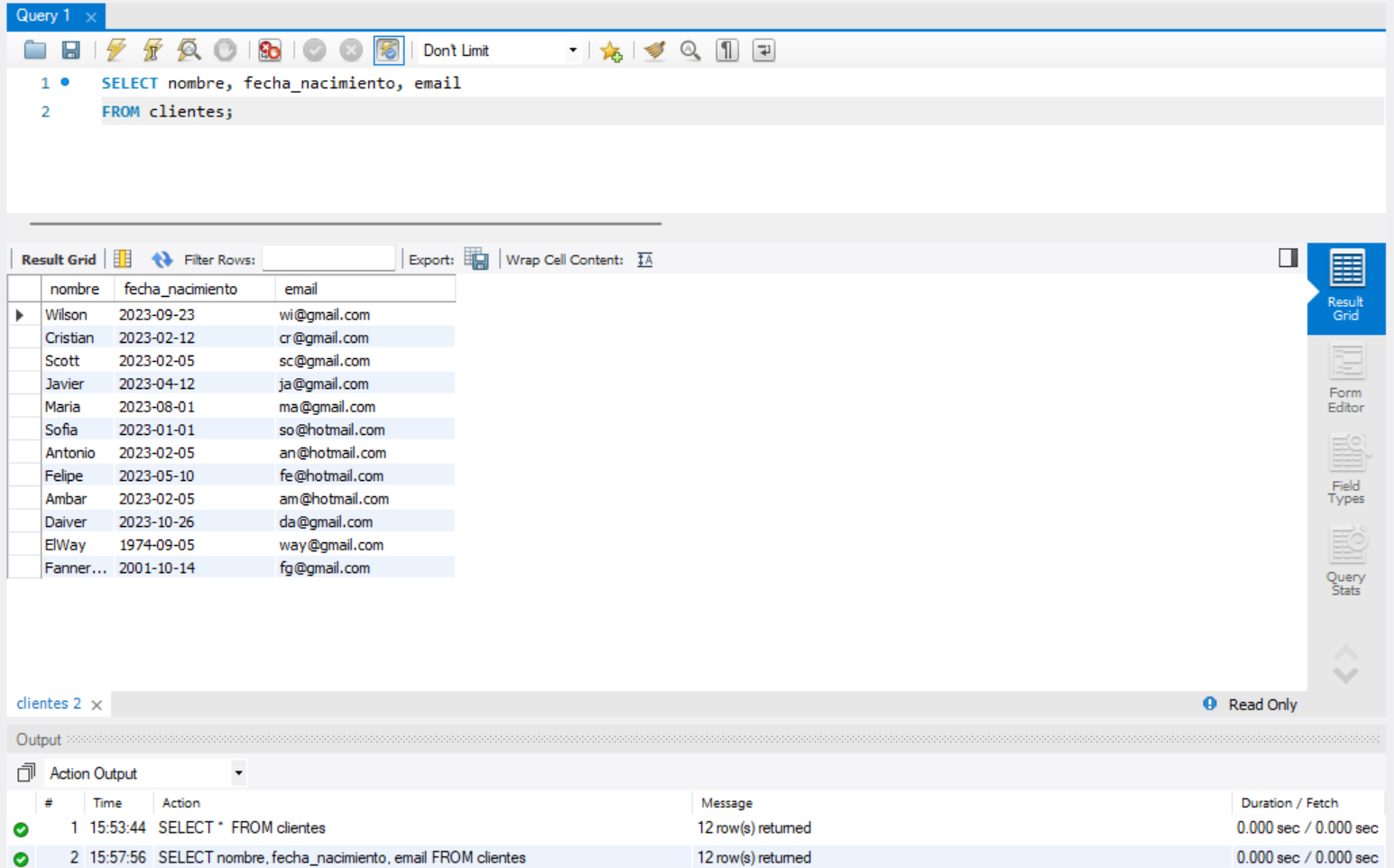This screenshot has height=868, width=1394.
Task: Switch to Result Grid side panel
Action: tap(1345, 287)
